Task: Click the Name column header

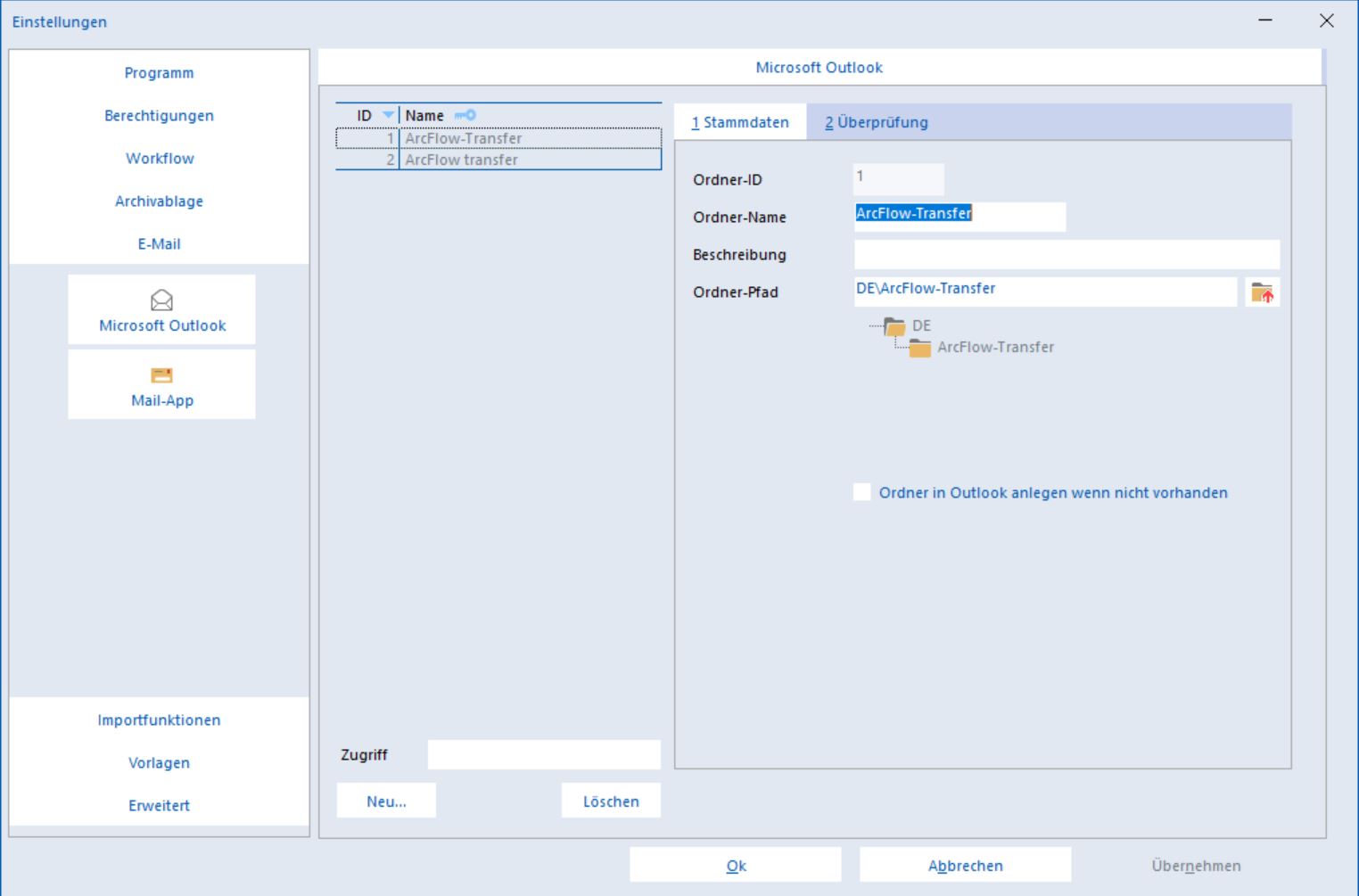Action: tap(530, 115)
